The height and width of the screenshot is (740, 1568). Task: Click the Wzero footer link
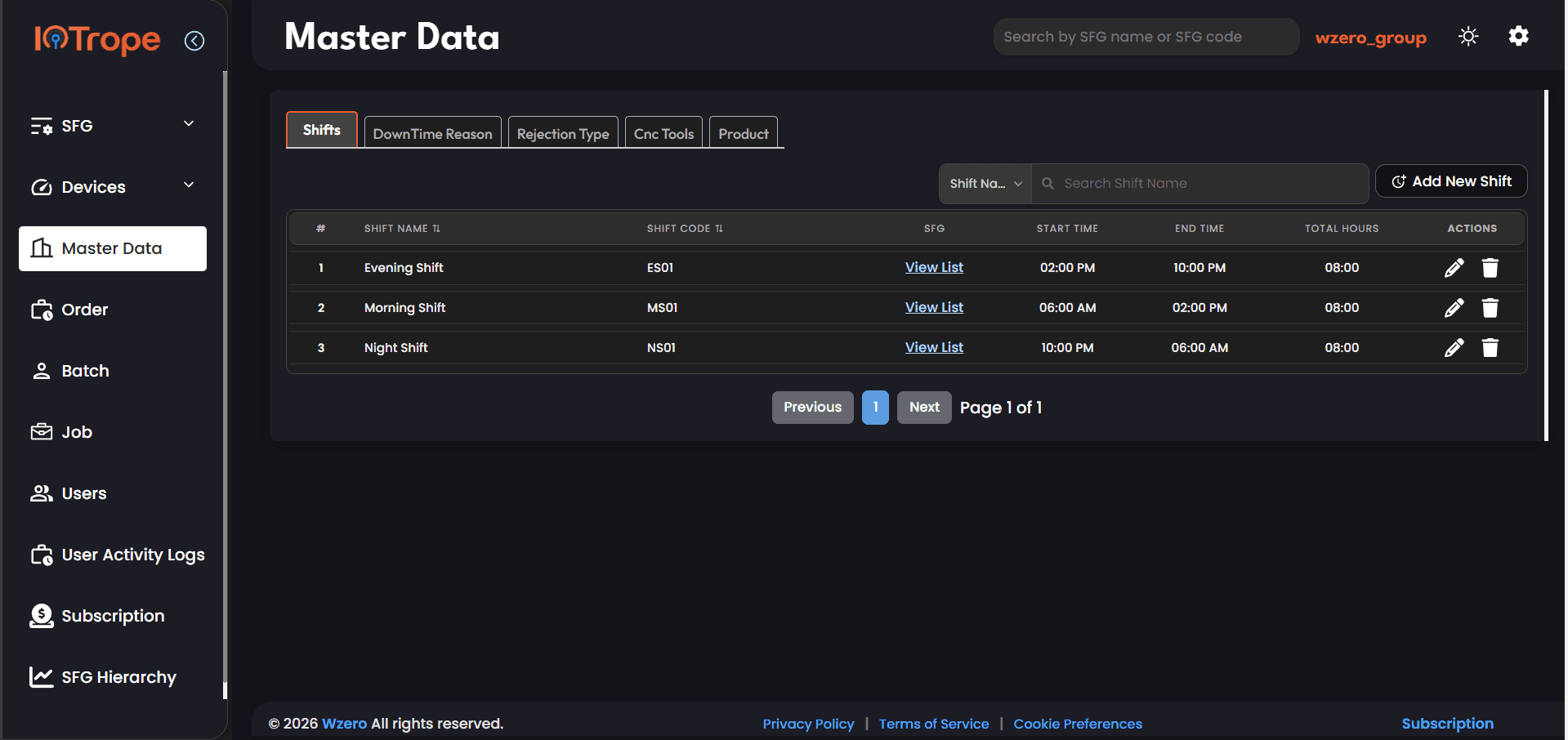pyautogui.click(x=344, y=724)
